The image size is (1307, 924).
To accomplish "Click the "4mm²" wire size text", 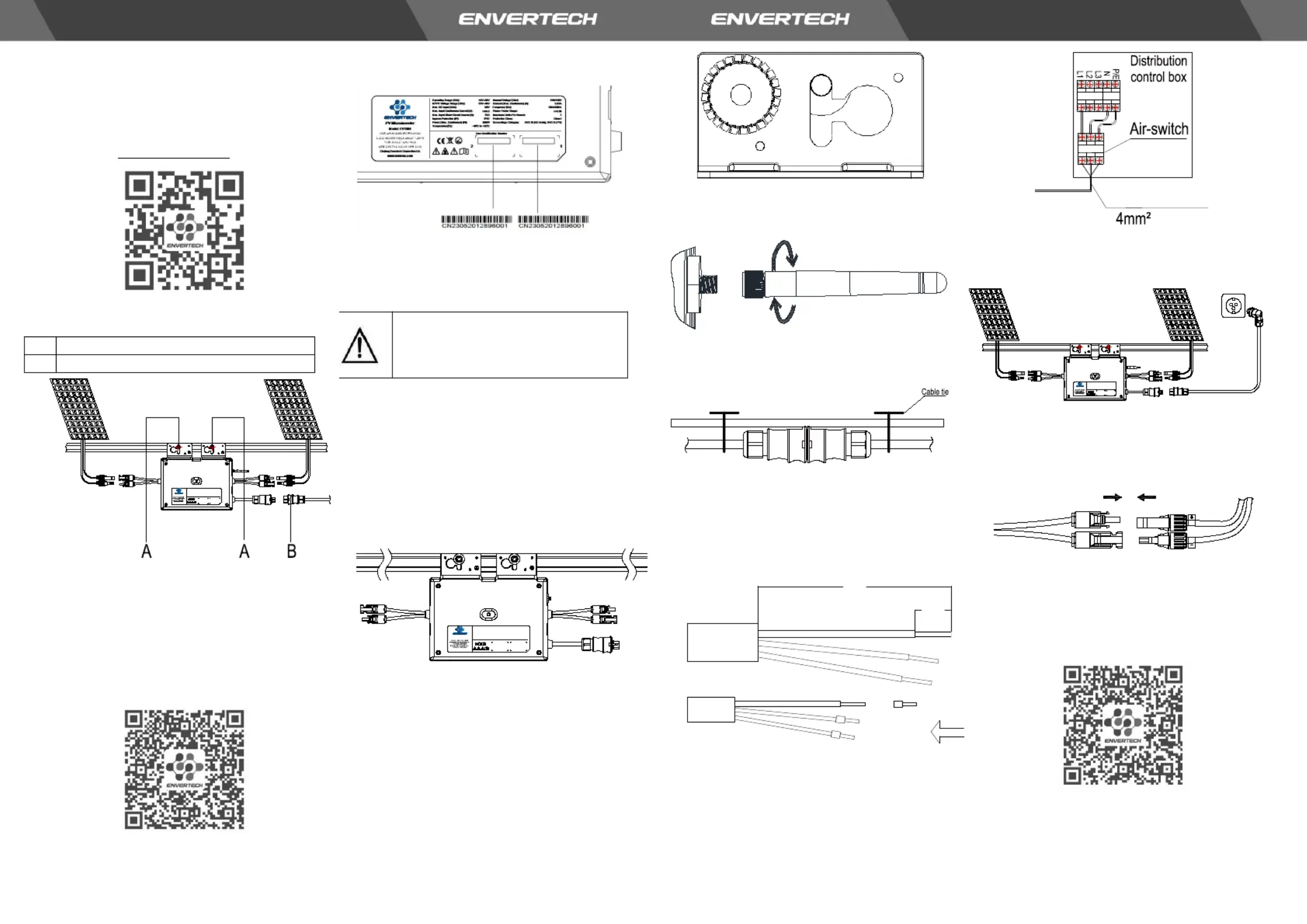I will [1132, 219].
